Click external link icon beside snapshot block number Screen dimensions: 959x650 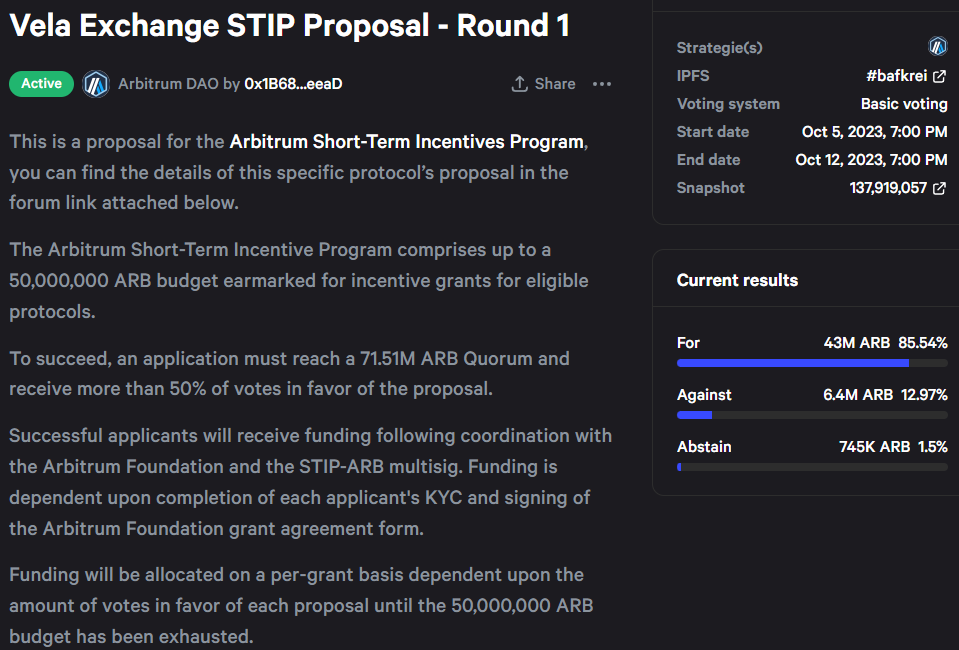click(939, 188)
